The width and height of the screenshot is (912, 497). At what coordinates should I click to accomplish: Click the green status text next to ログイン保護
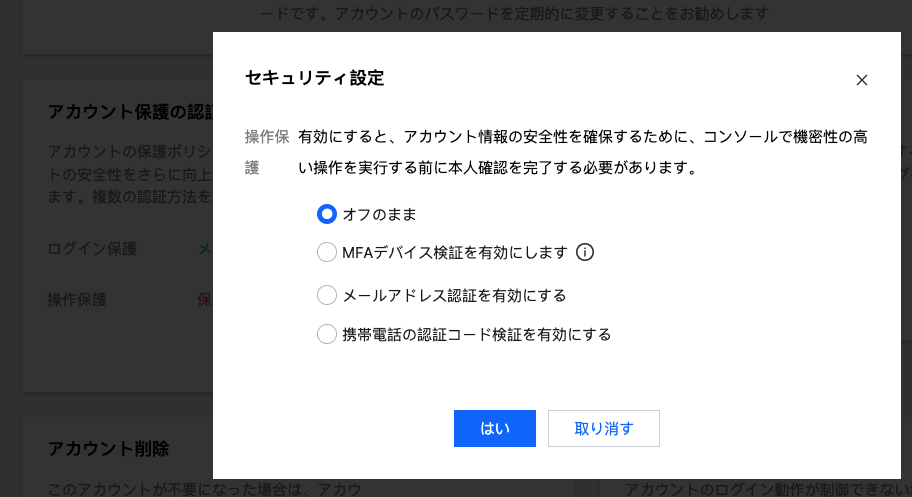click(205, 249)
